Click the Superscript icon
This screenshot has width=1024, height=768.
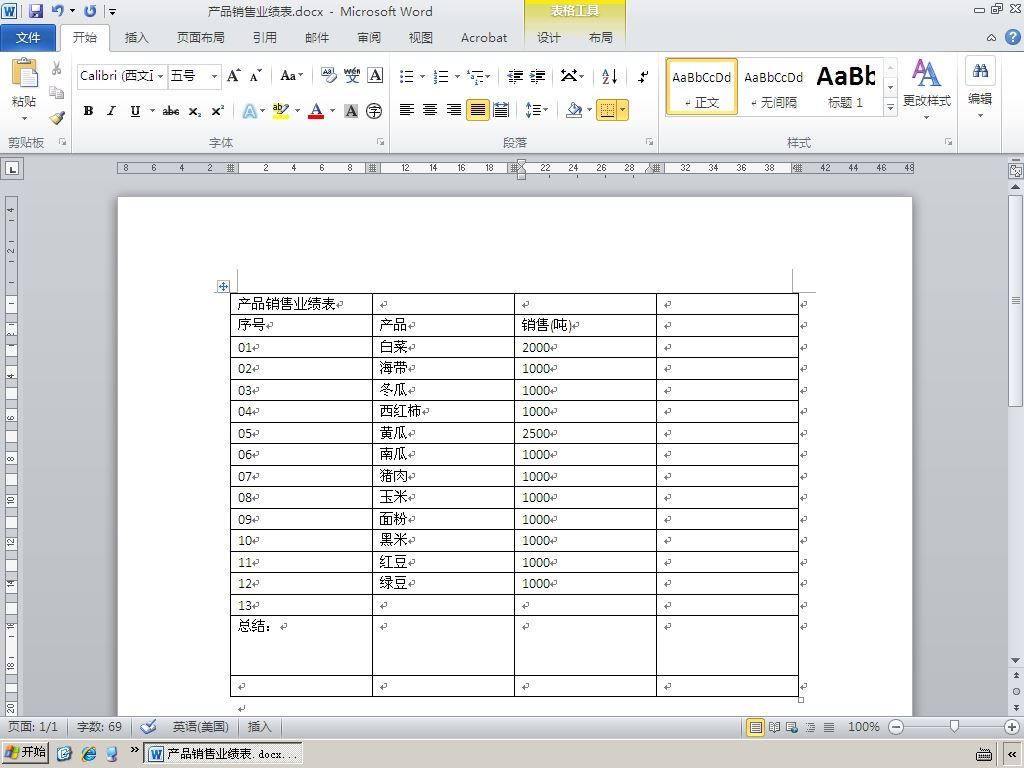(217, 111)
